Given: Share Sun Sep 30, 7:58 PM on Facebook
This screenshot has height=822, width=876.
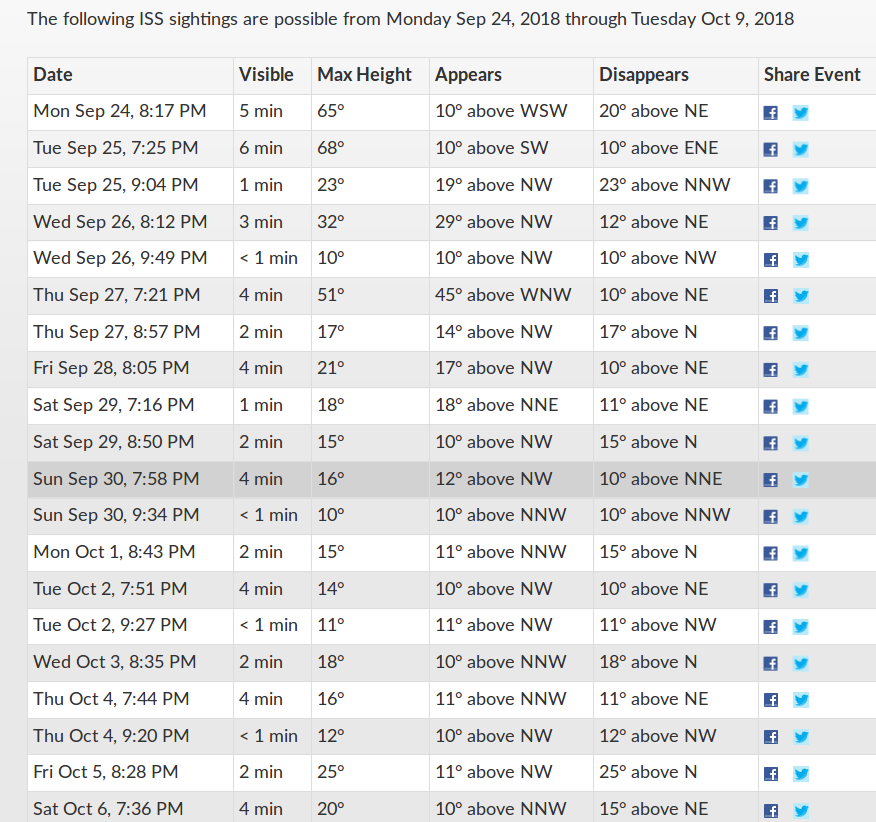Looking at the screenshot, I should tap(770, 480).
